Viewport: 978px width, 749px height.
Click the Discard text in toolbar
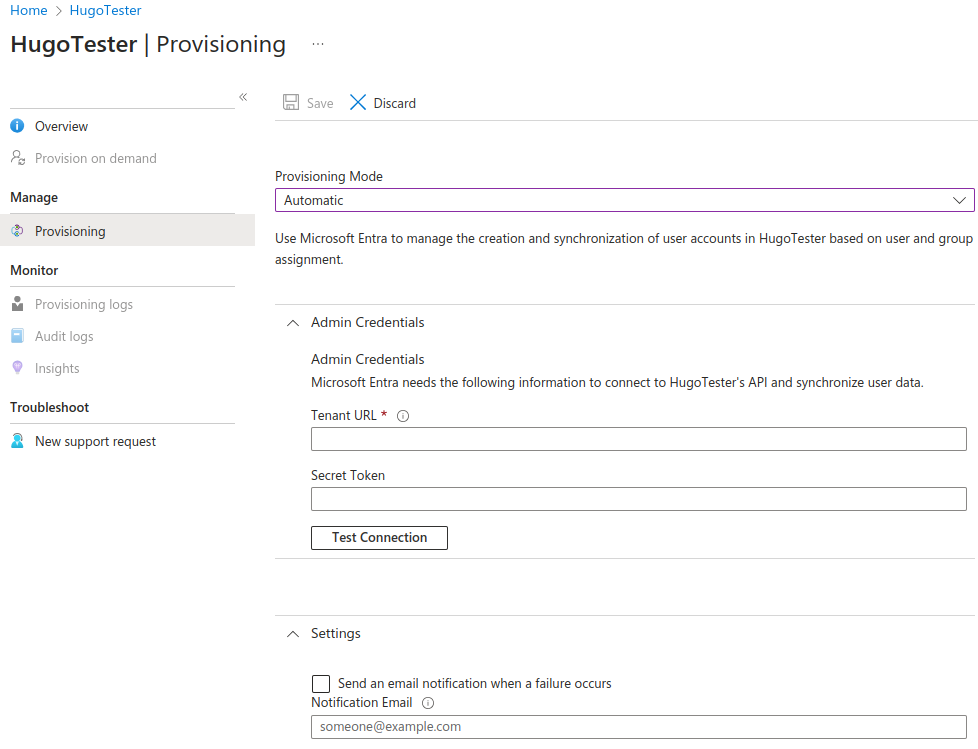point(394,103)
